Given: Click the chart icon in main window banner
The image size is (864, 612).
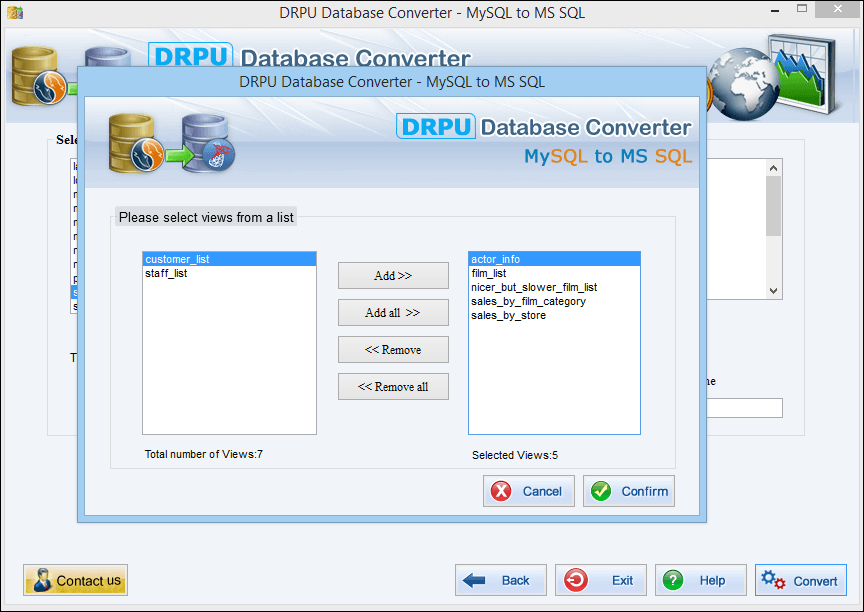Looking at the screenshot, I should coord(804,74).
